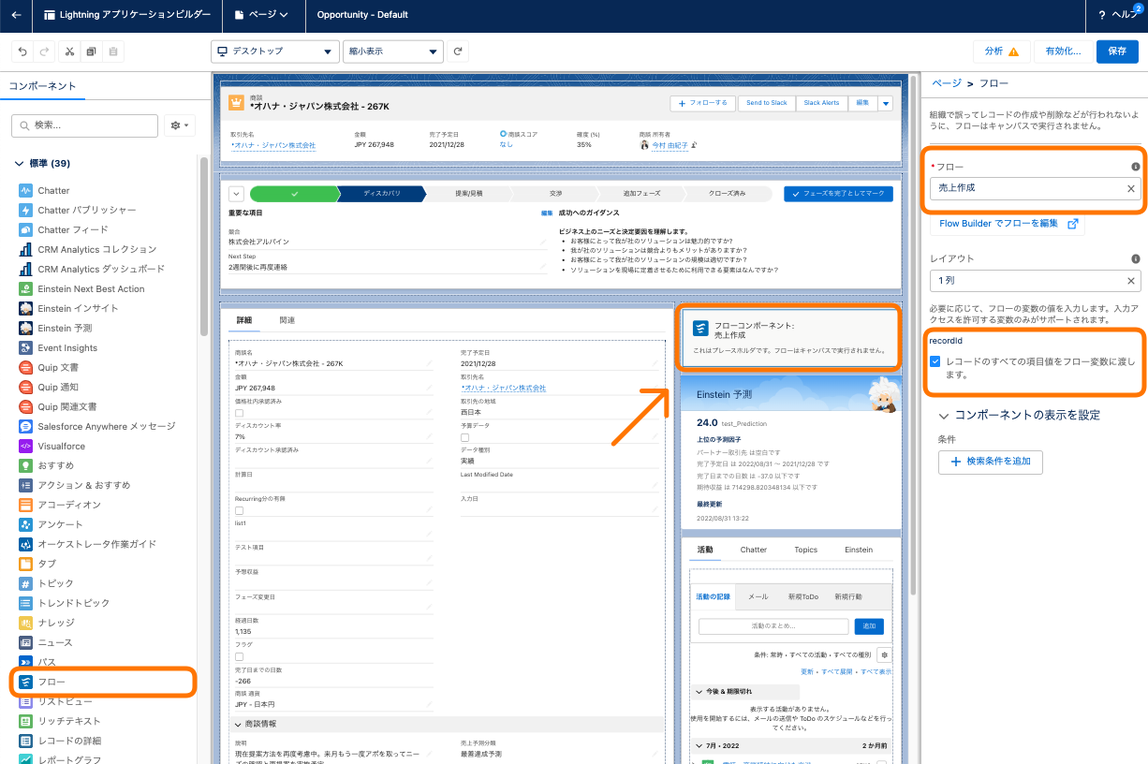Viewport: 1148px width, 764px height.
Task: Toggle the フラグ checkbox
Action: [x=239, y=656]
